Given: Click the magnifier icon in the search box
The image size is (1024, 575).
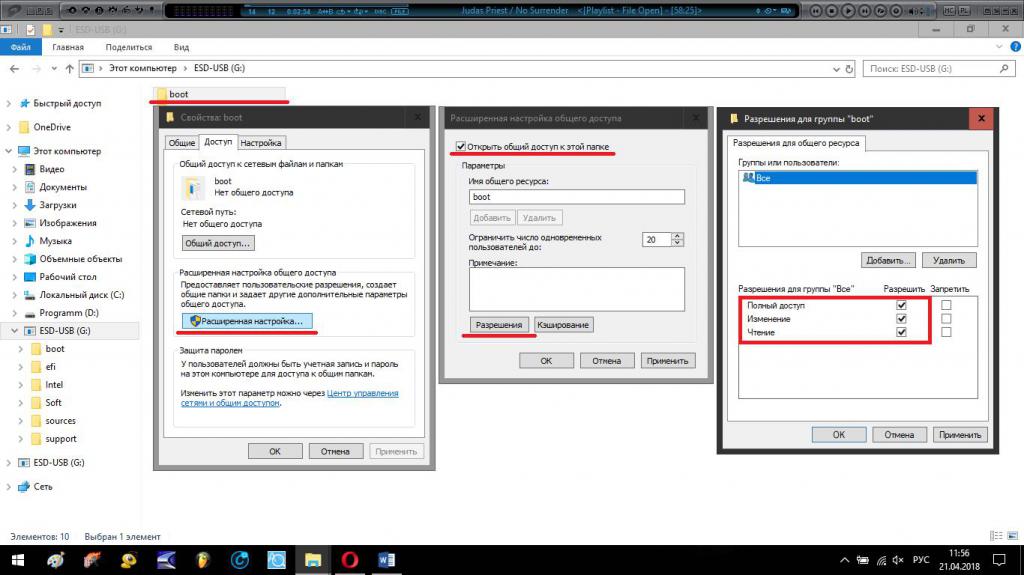Looking at the screenshot, I should pos(1004,68).
